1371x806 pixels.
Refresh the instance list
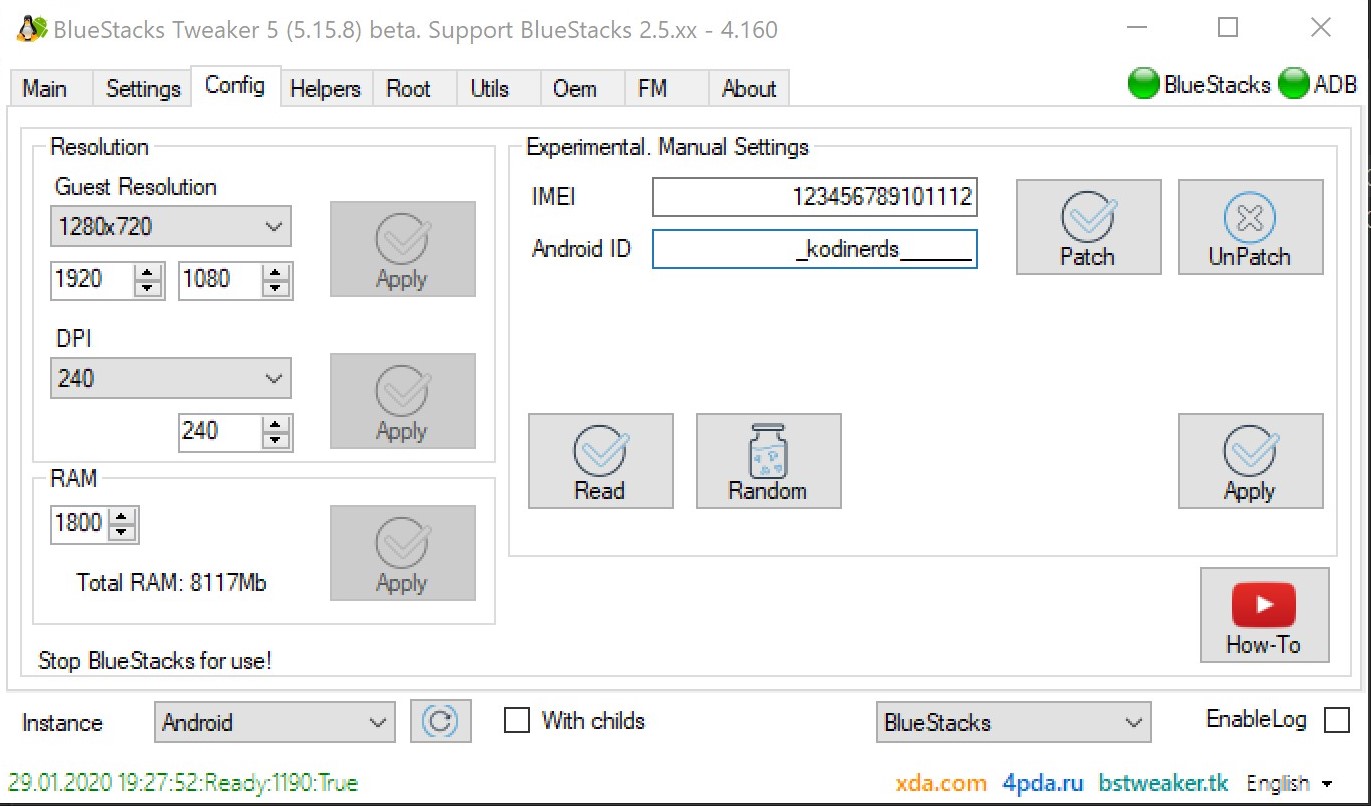[440, 721]
